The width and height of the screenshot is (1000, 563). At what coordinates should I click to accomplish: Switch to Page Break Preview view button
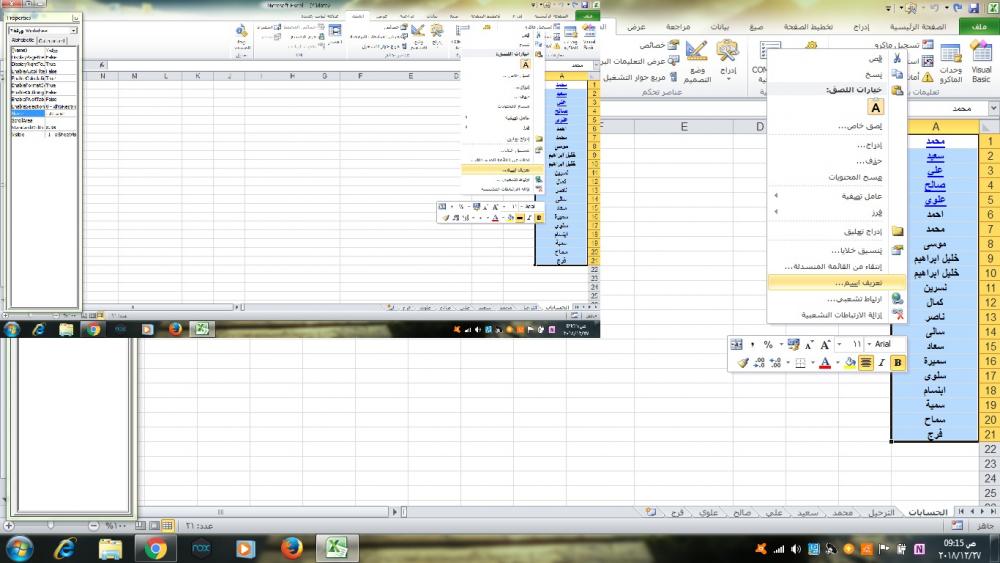pyautogui.click(x=140, y=525)
